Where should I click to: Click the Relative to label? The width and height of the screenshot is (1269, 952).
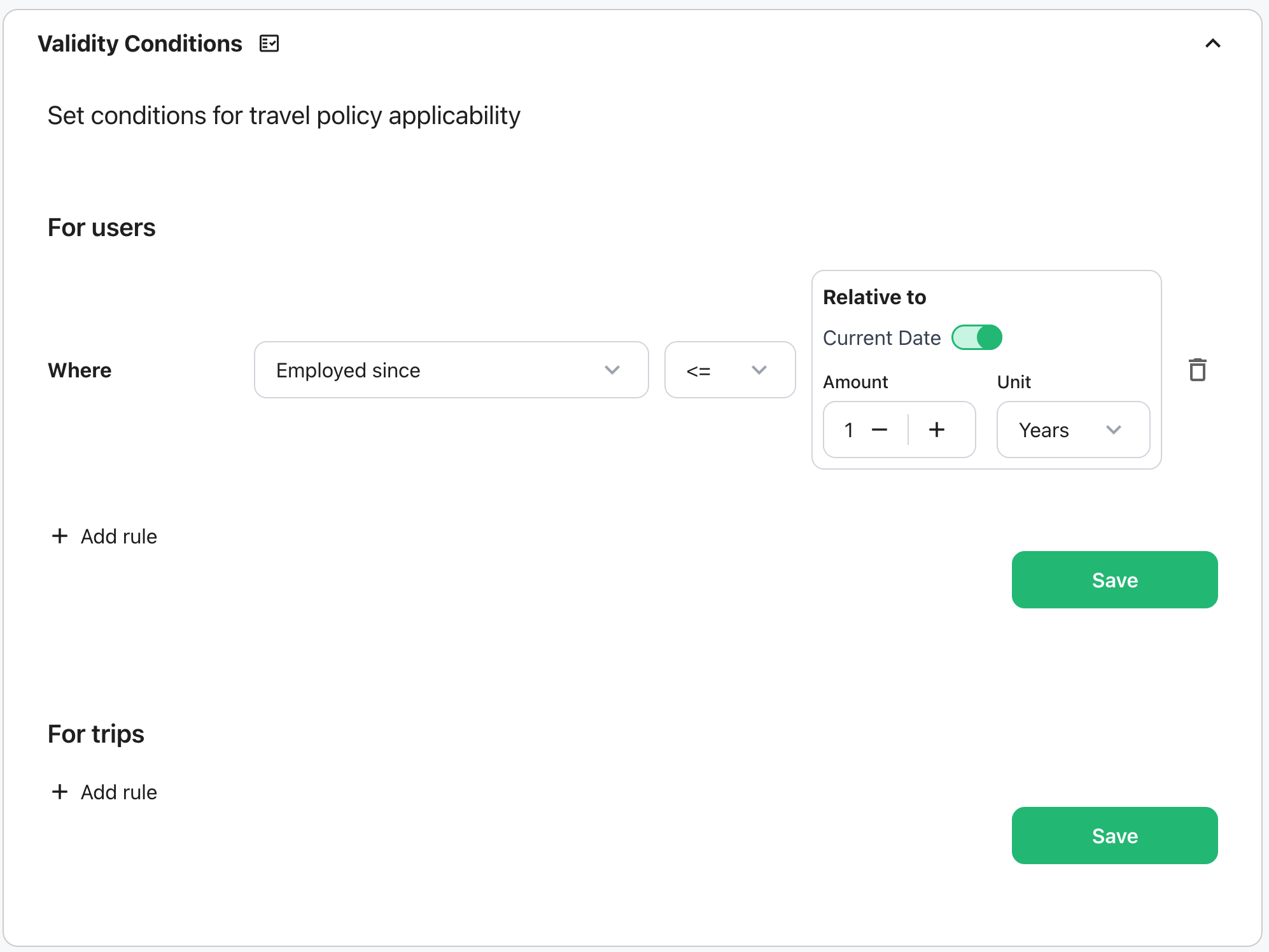874,297
